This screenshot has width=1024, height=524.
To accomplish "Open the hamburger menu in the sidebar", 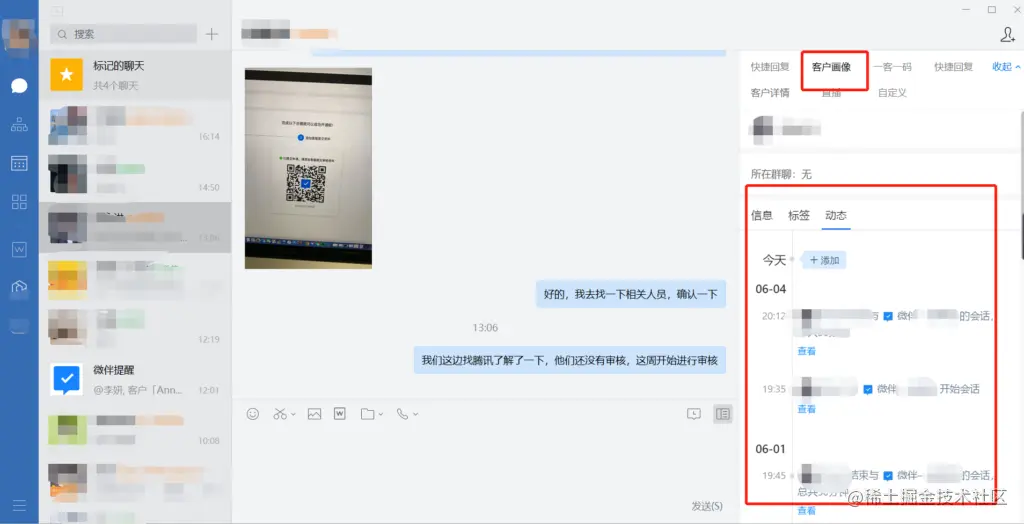I will (x=19, y=505).
